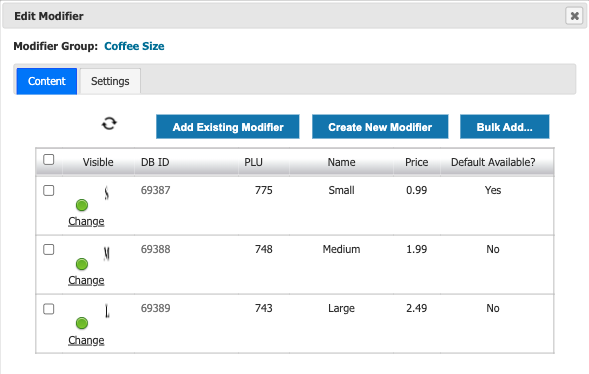Click the price 2.49

[417, 308]
